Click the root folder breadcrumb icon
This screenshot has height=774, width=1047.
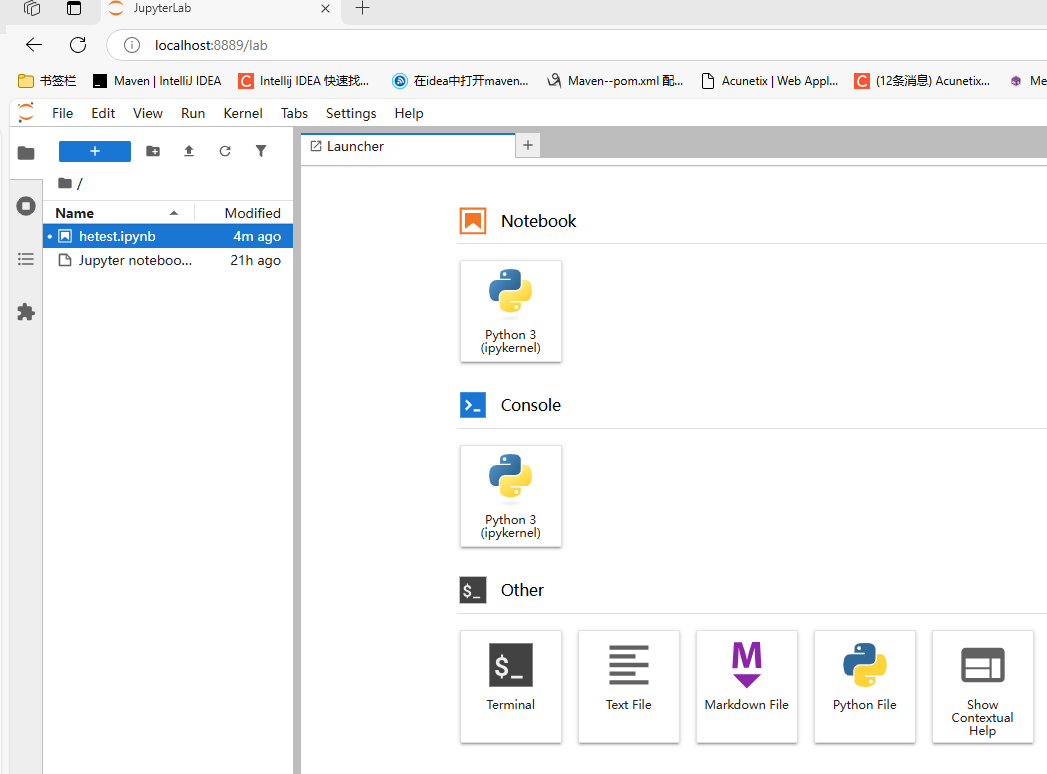pyautogui.click(x=65, y=183)
